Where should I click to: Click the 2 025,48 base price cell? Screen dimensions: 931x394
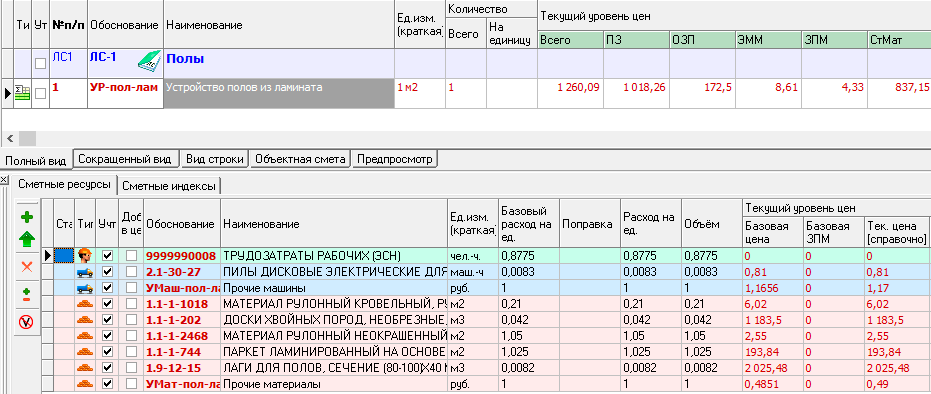(x=772, y=368)
